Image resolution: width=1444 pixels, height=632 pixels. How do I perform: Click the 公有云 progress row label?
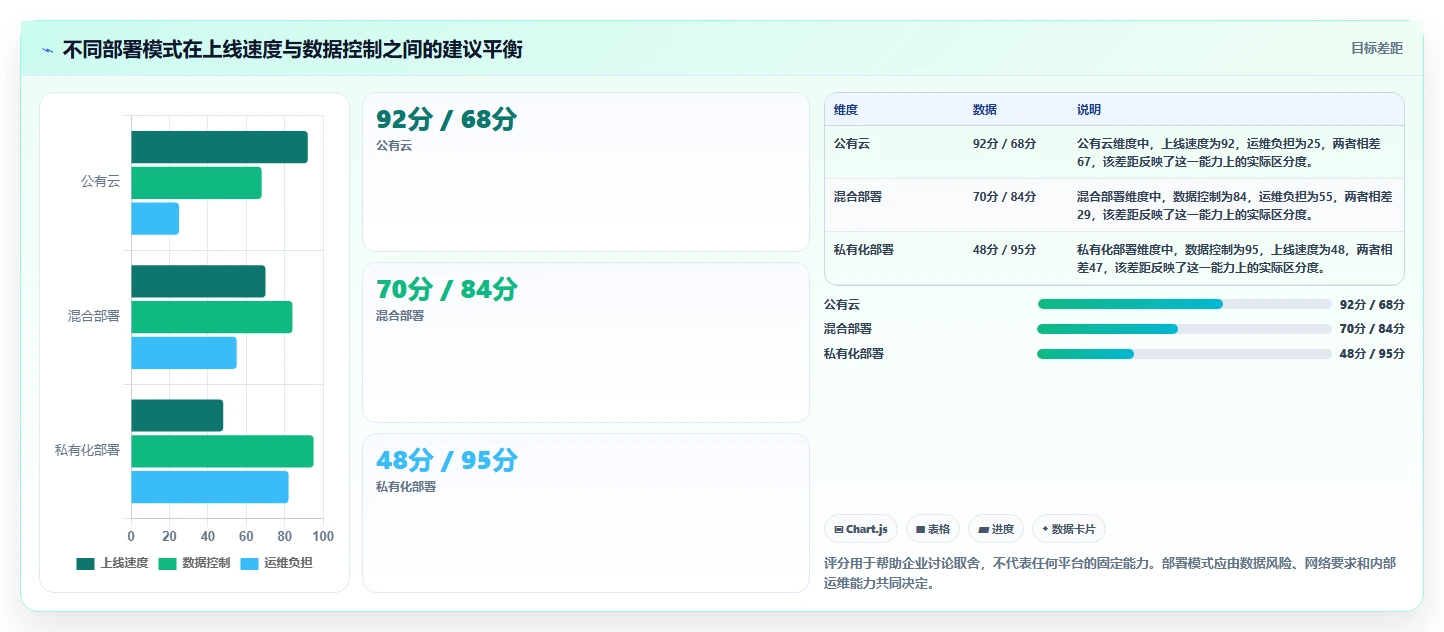pyautogui.click(x=842, y=304)
